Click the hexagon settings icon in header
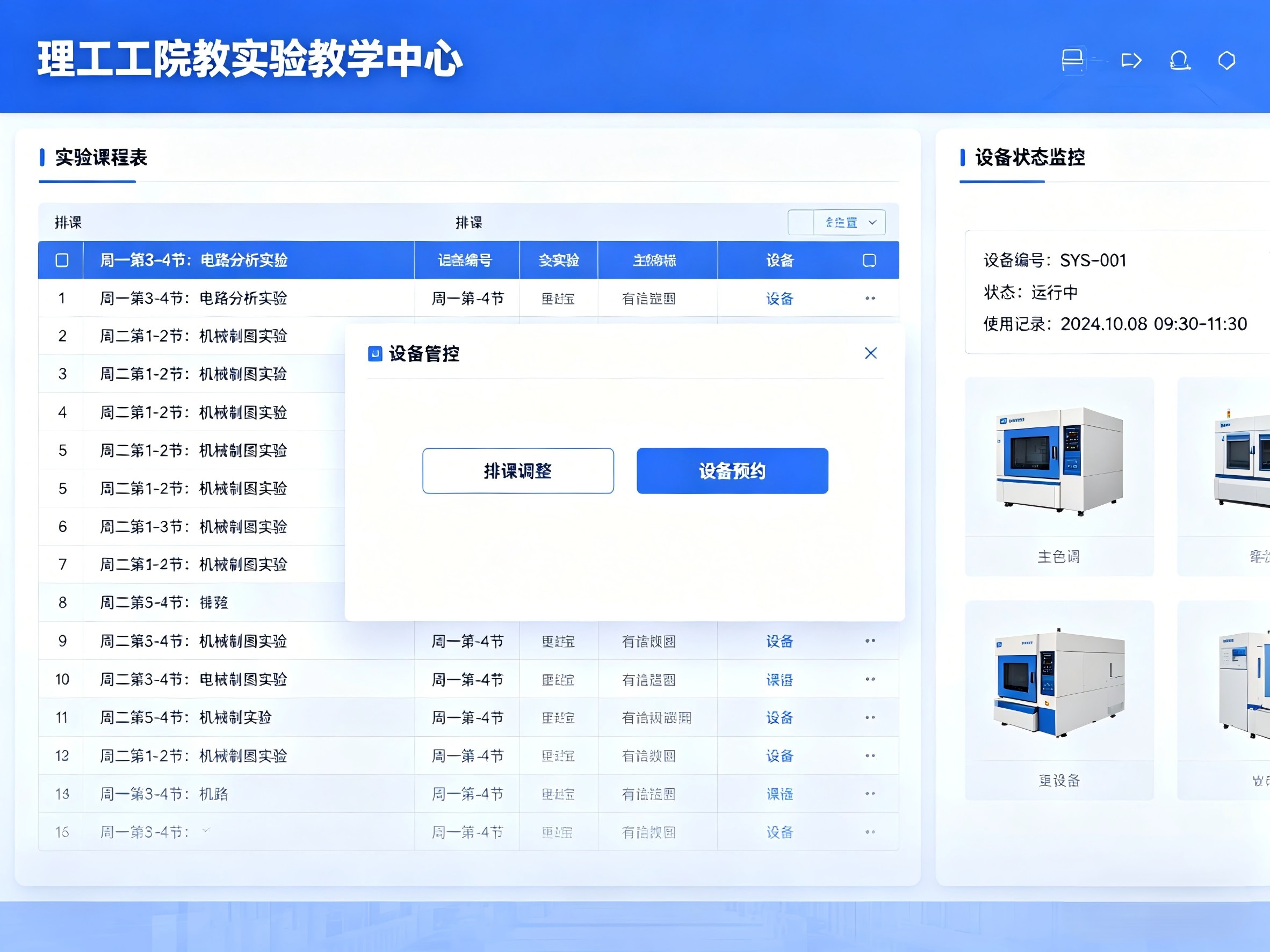The image size is (1270, 952). 1226,60
